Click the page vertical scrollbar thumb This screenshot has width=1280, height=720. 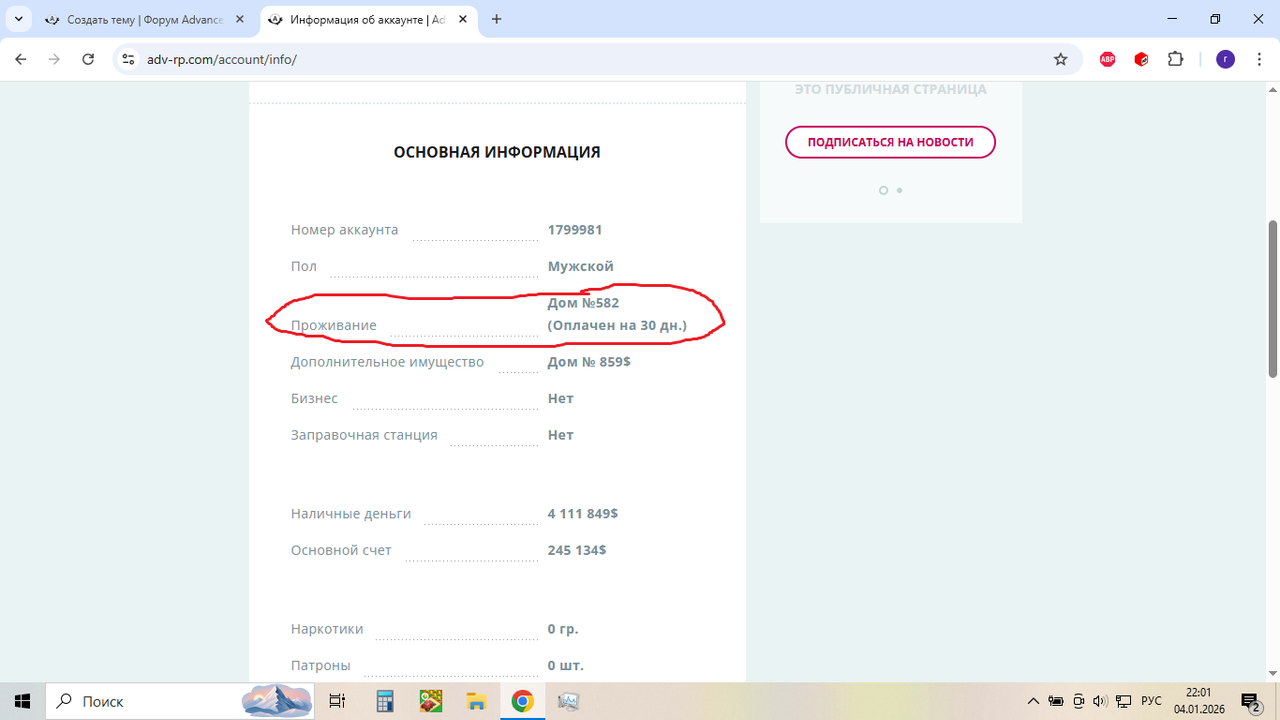[x=1272, y=298]
